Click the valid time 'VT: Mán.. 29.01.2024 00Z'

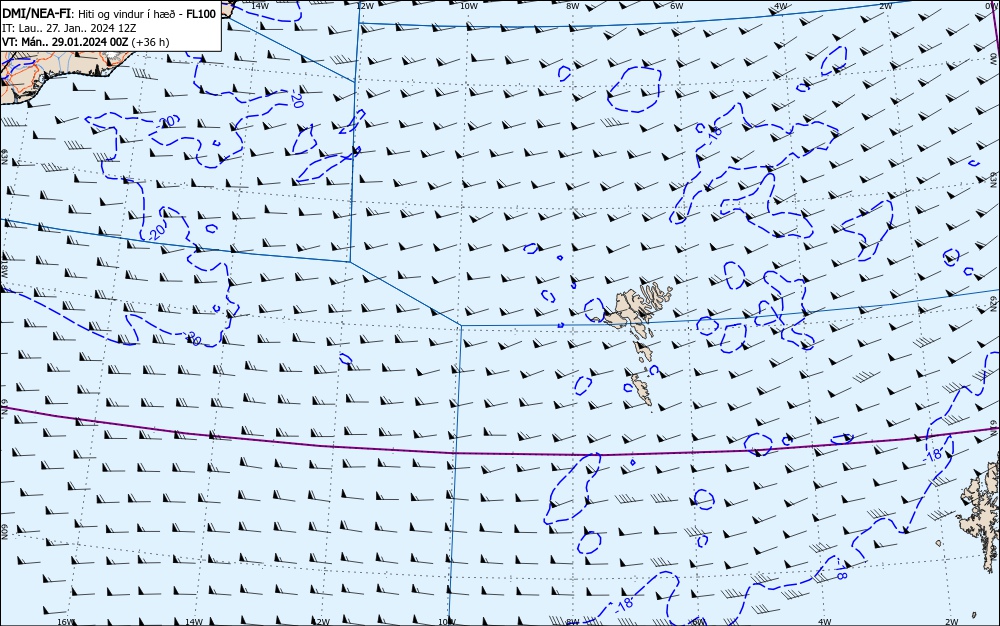[65, 42]
